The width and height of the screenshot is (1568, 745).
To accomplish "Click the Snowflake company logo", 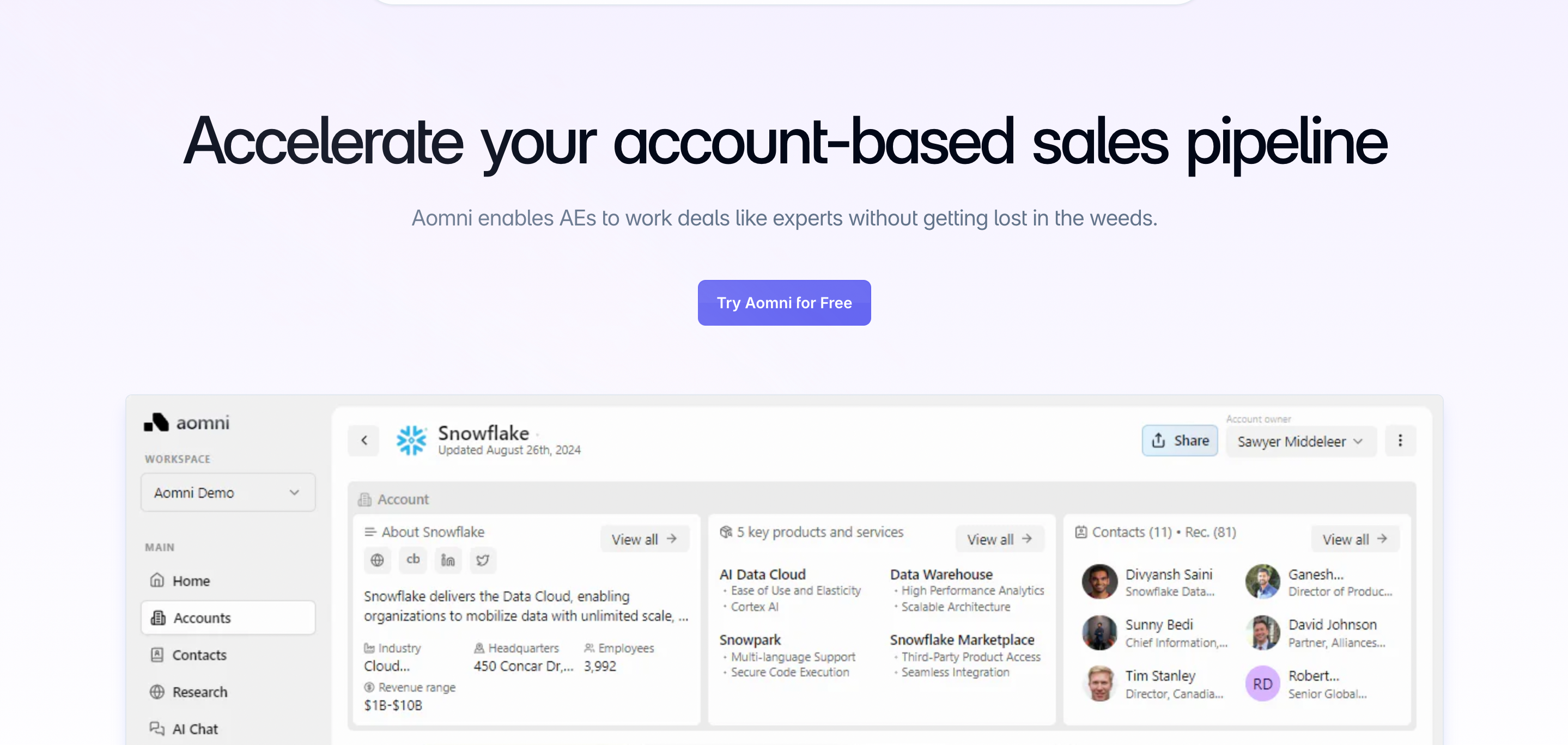I will pyautogui.click(x=411, y=440).
